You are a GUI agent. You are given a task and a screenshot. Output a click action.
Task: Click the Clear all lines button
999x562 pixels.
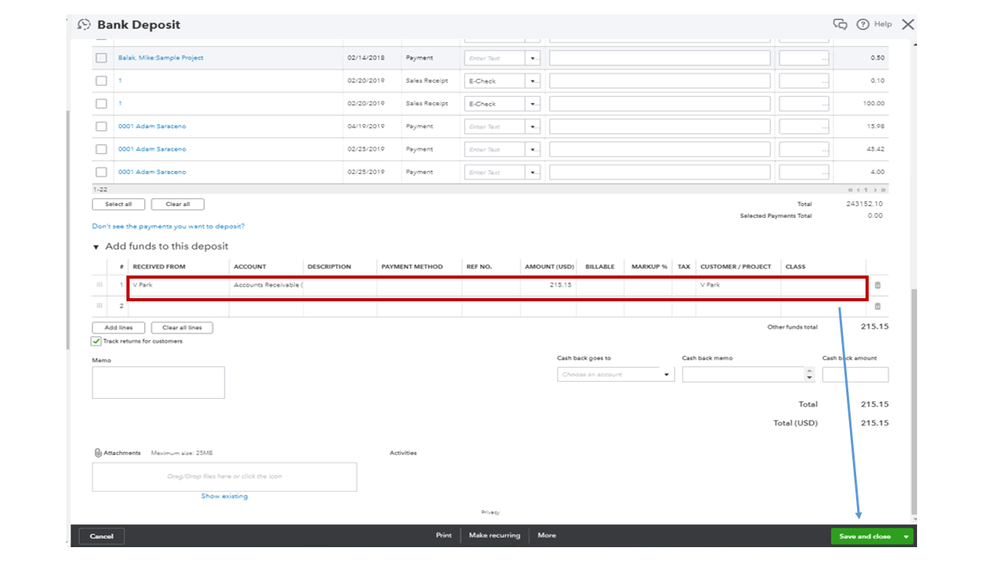point(182,328)
